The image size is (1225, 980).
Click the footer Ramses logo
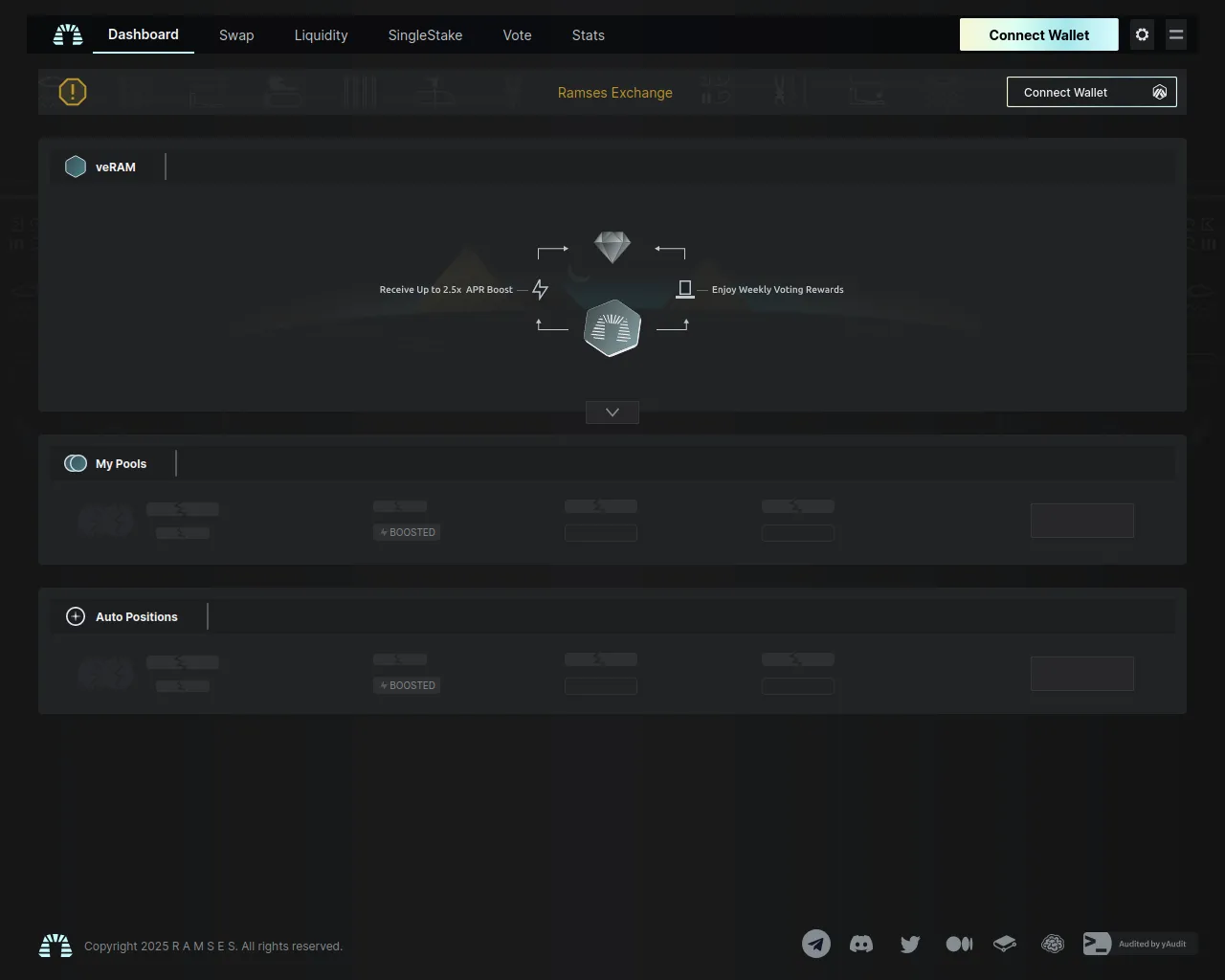56,946
